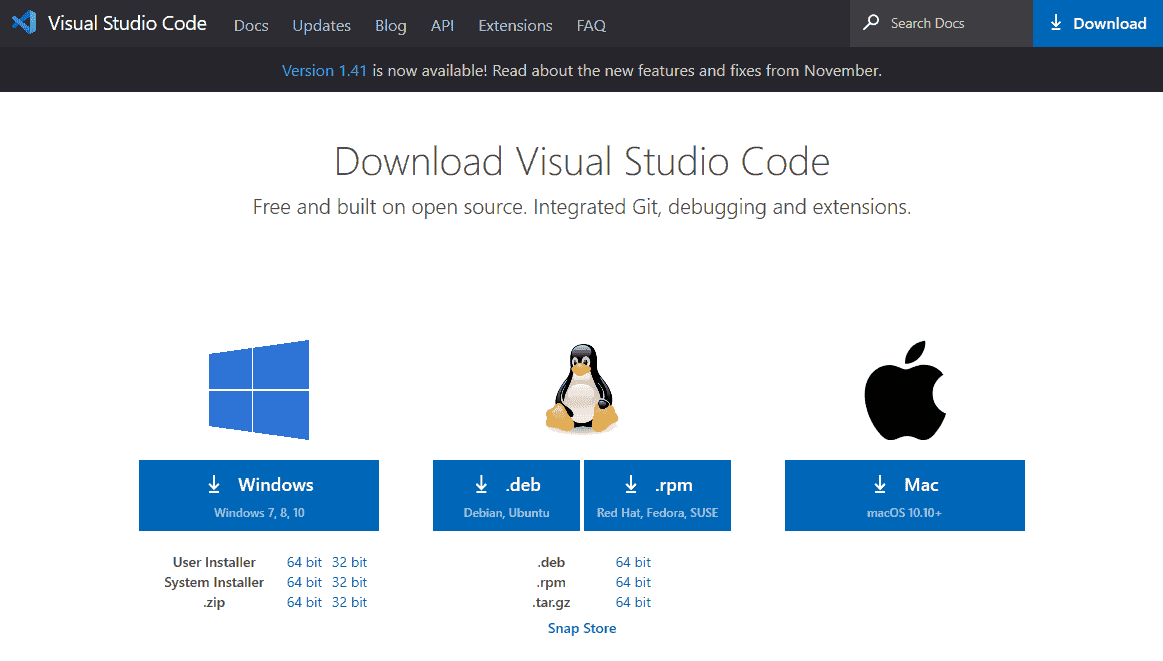Image resolution: width=1163 pixels, height=661 pixels.
Task: Download the Windows .zip 64 bit
Action: (305, 602)
